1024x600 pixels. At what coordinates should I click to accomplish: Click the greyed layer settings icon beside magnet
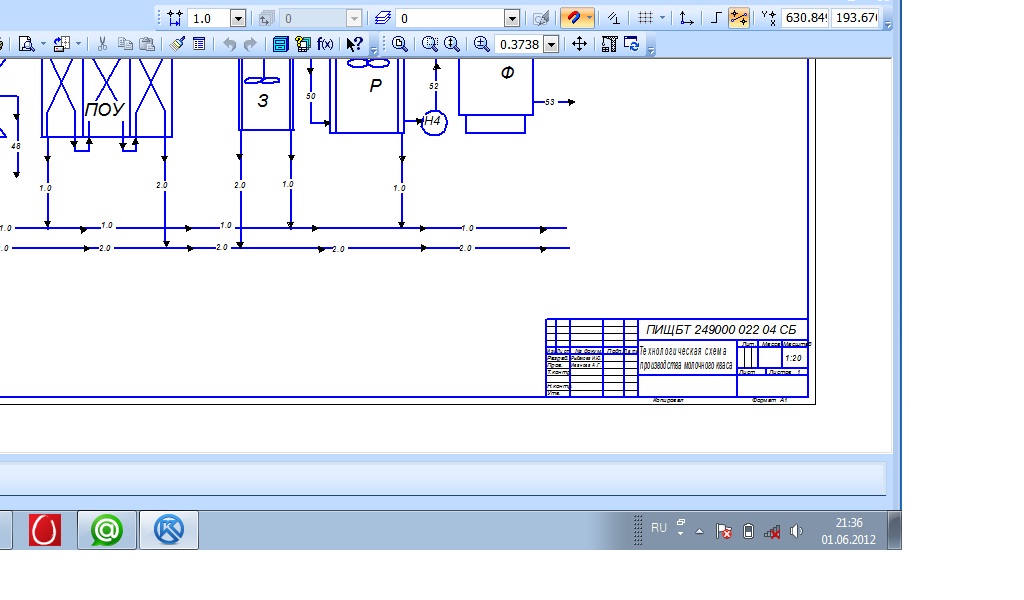(541, 18)
